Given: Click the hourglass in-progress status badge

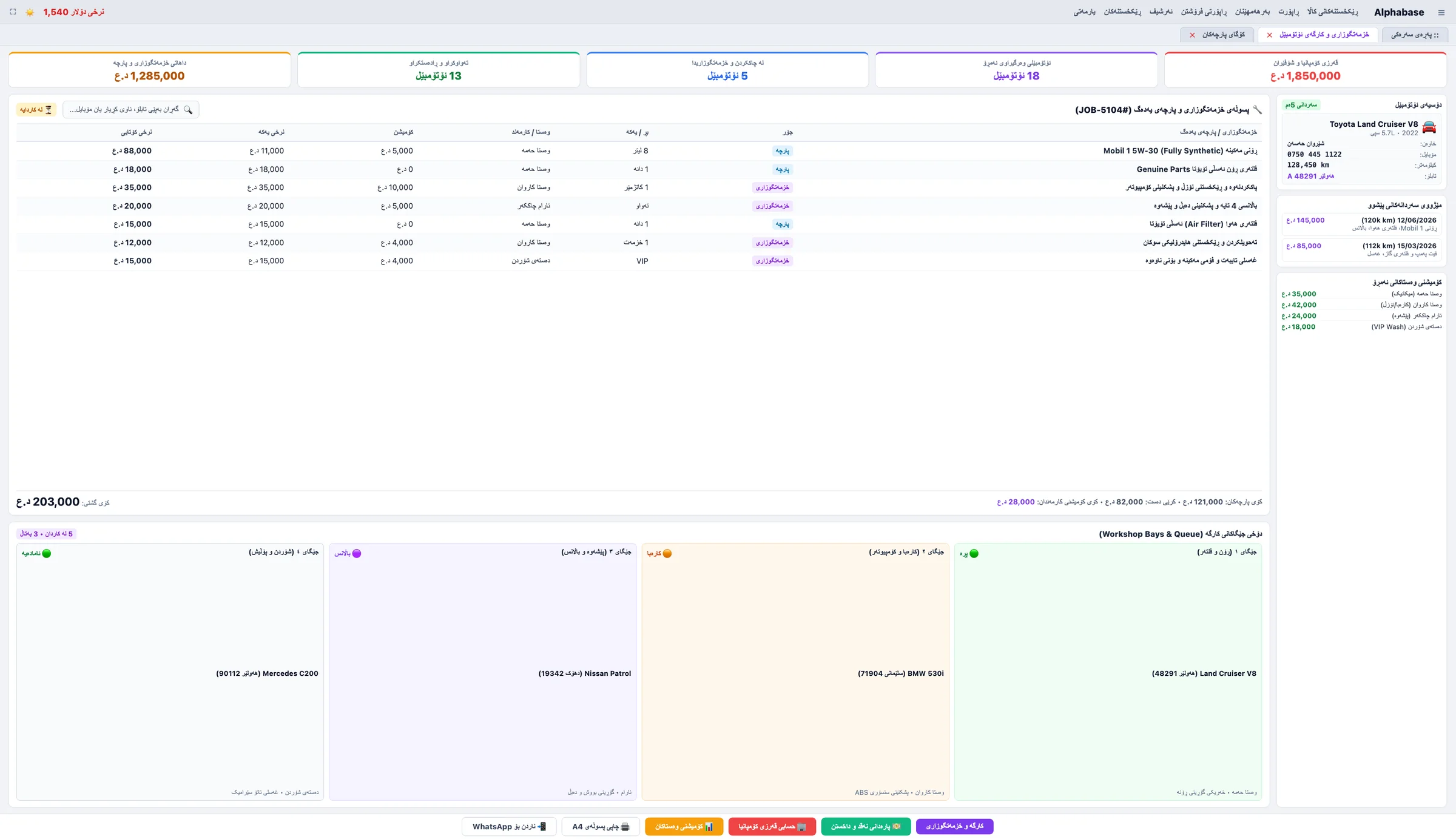Looking at the screenshot, I should coord(36,110).
